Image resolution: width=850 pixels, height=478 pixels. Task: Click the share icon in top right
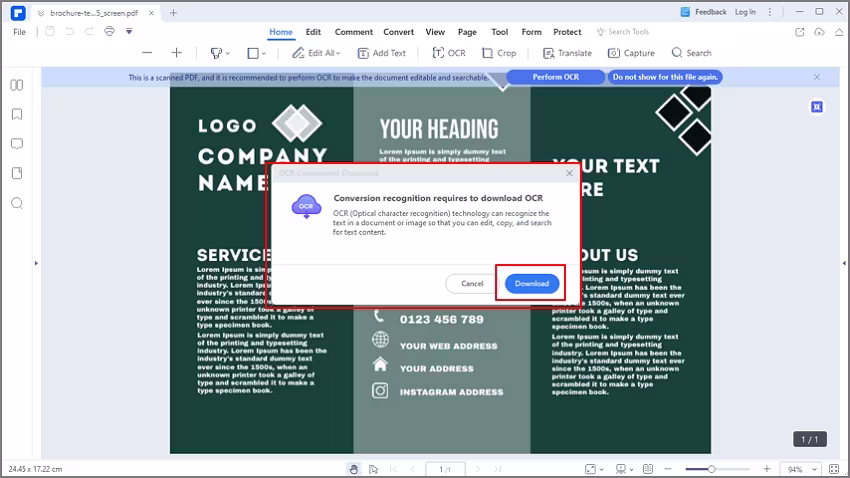[800, 32]
